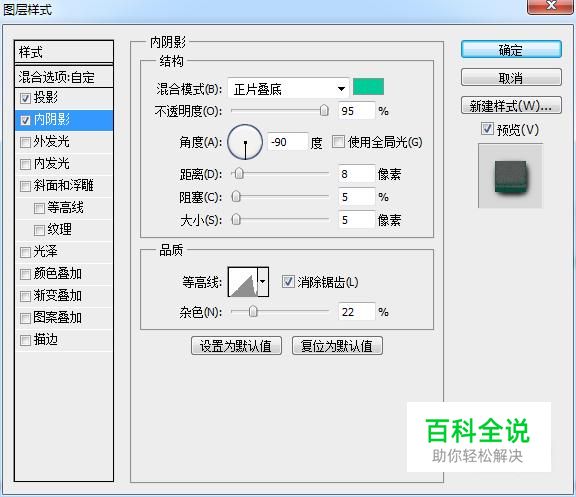Image resolution: width=576 pixels, height=497 pixels.
Task: Open the 混合模式 blend mode dropdown
Action: 288,89
